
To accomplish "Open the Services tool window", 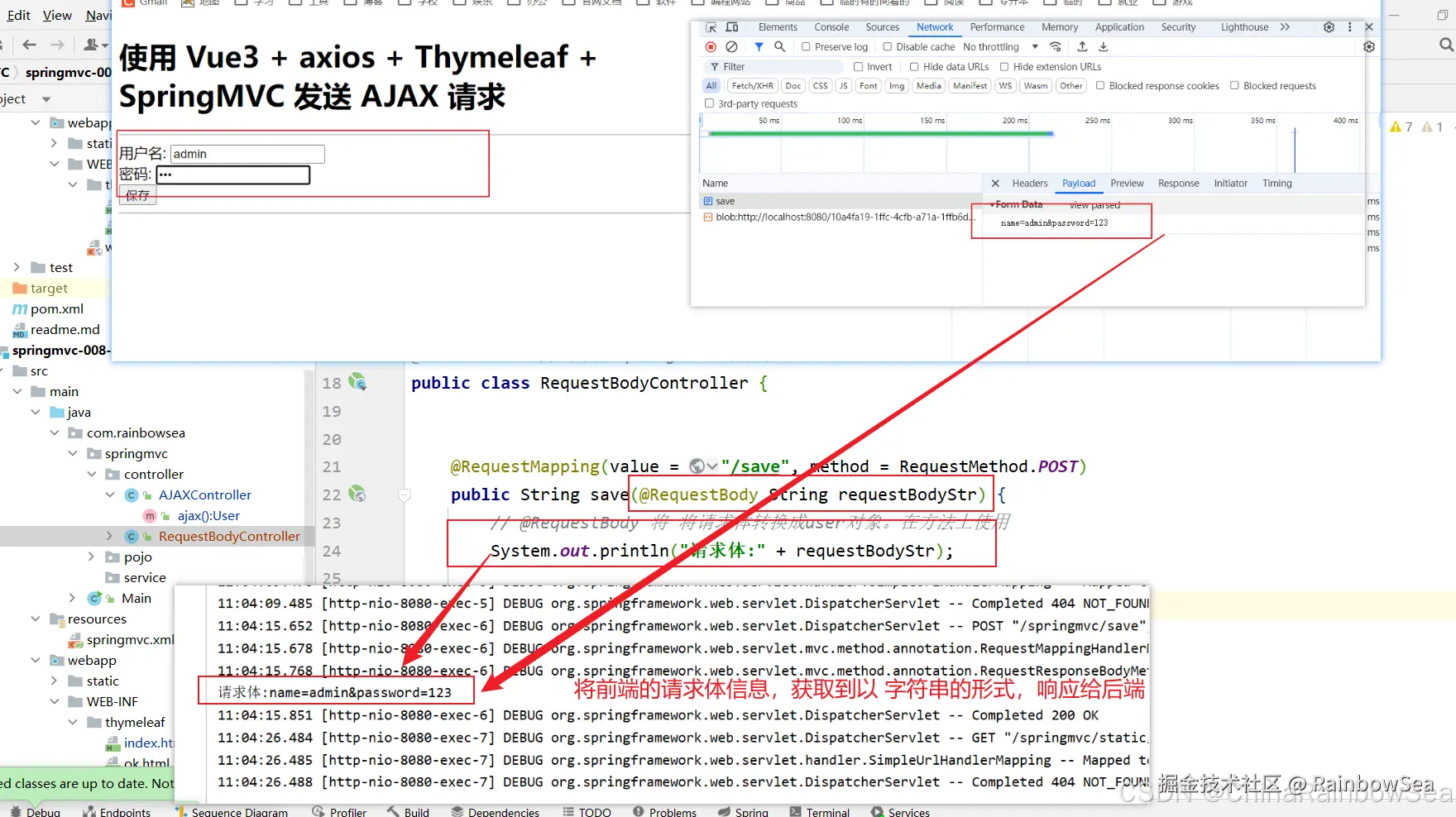I will [900, 812].
